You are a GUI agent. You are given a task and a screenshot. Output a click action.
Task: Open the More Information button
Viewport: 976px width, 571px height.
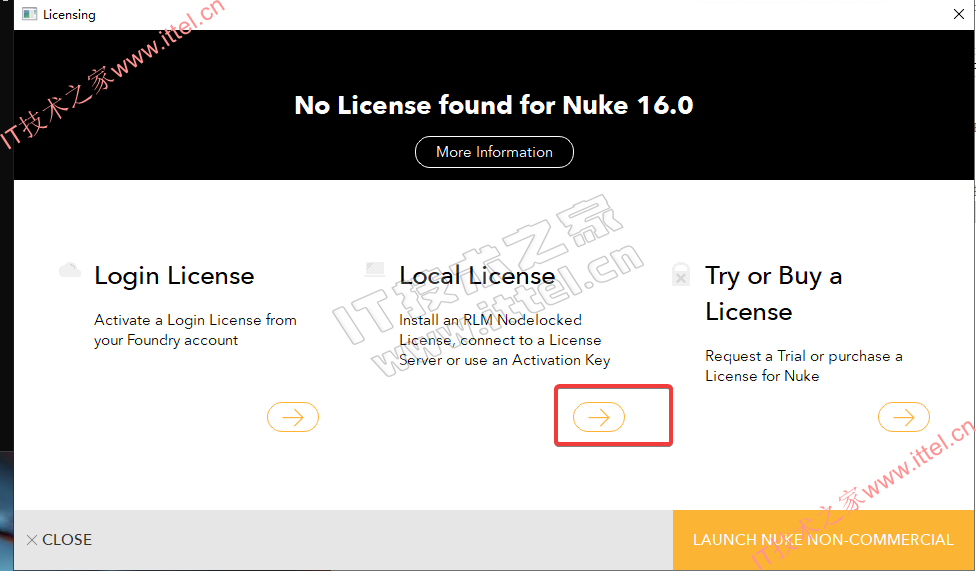494,152
